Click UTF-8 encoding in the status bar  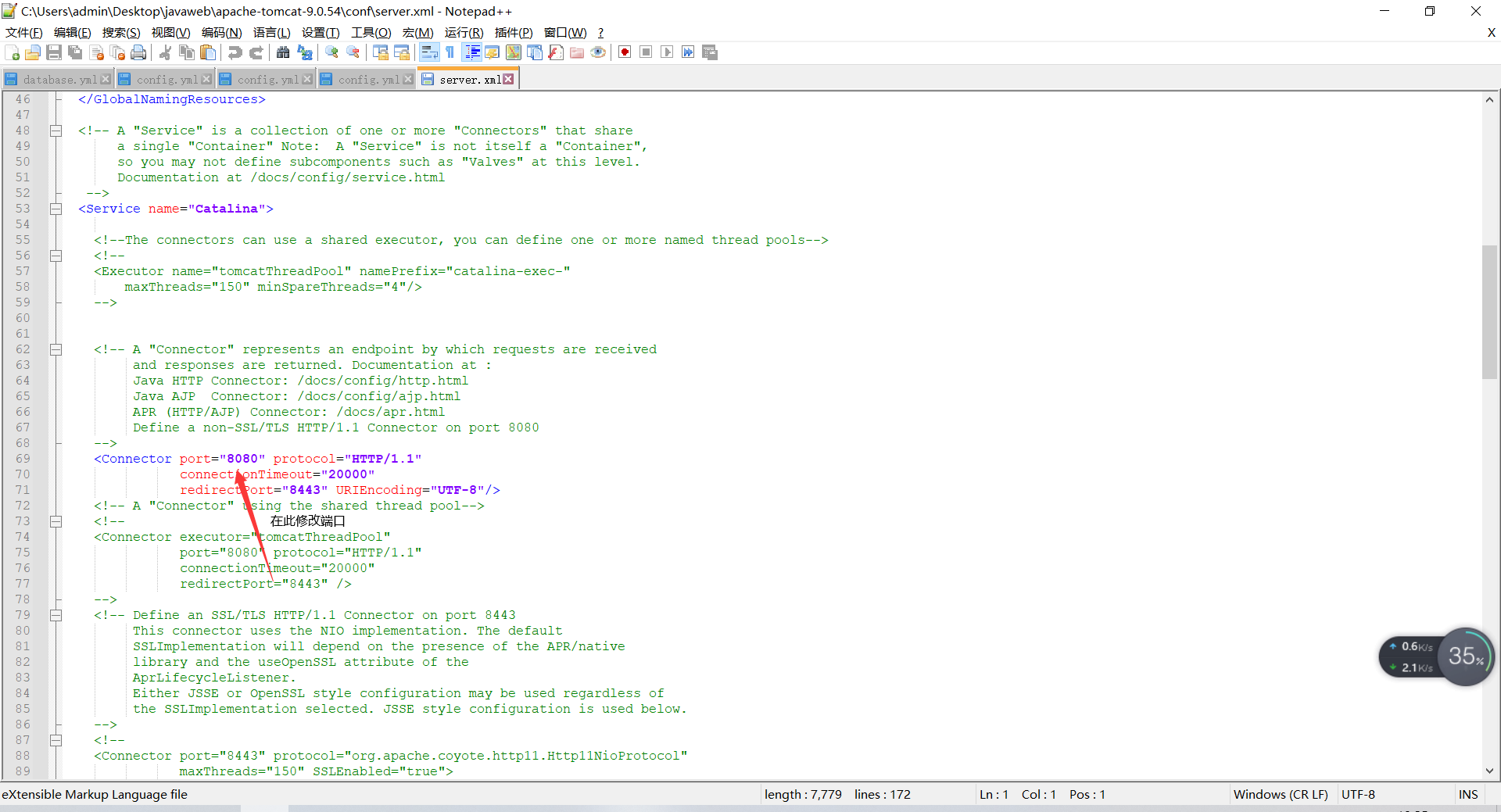[x=1358, y=794]
